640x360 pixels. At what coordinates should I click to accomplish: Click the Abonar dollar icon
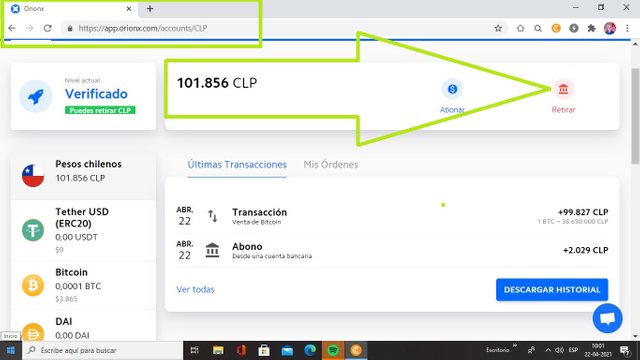click(452, 89)
